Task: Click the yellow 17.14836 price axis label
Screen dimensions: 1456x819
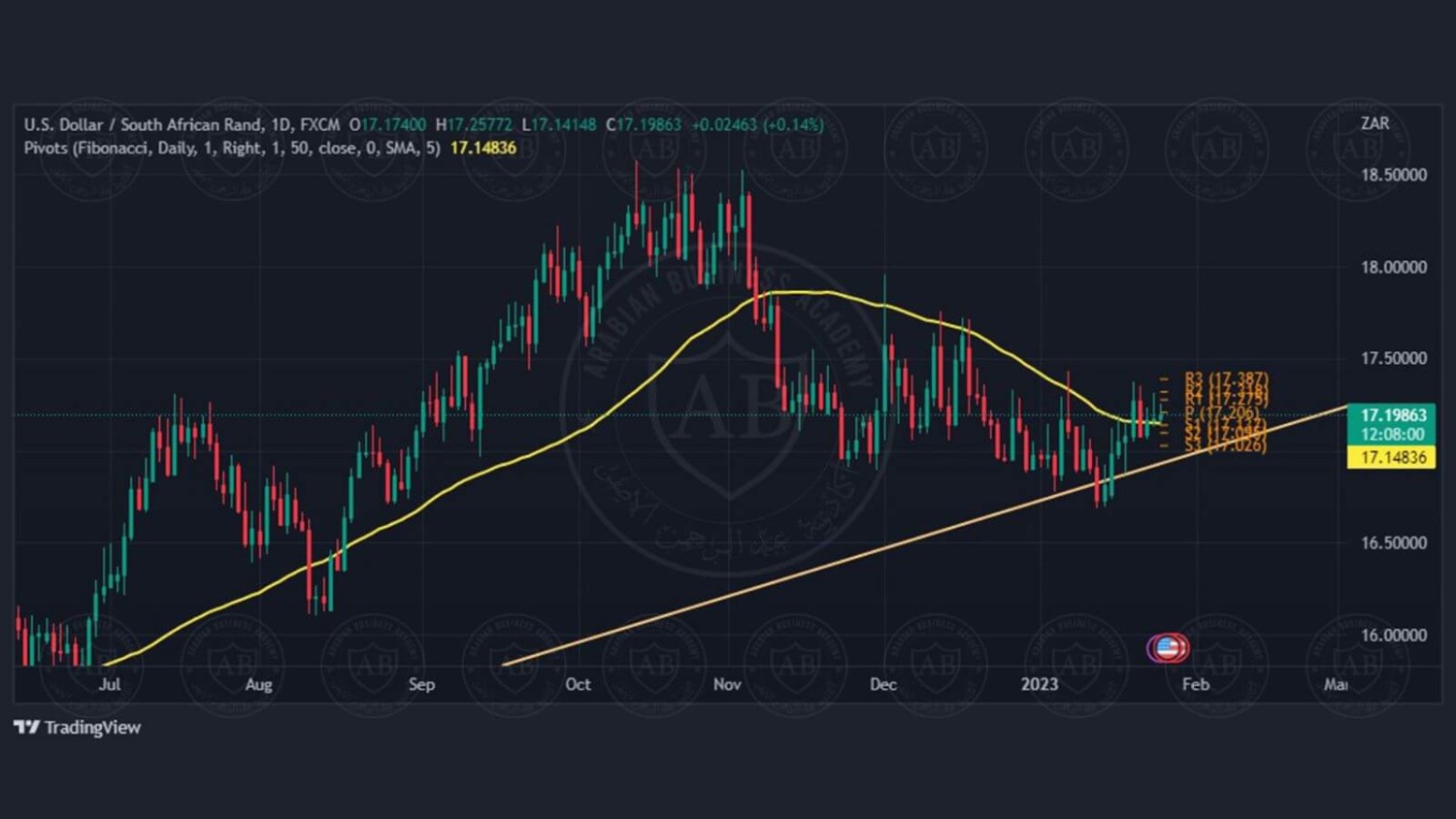Action: [1393, 457]
